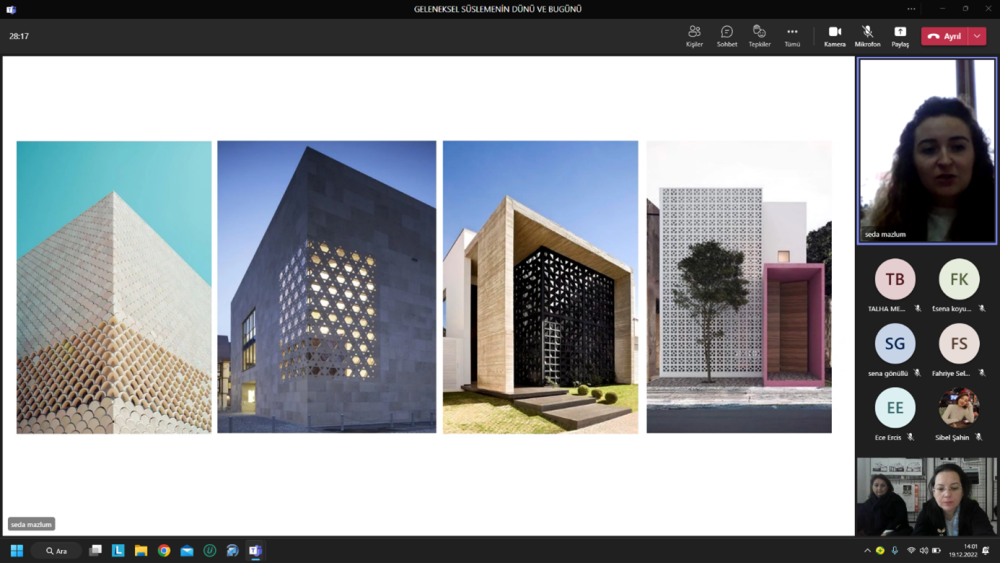The width and height of the screenshot is (1000, 563).
Task: Click the Paylaş share screen icon
Action: click(x=900, y=36)
